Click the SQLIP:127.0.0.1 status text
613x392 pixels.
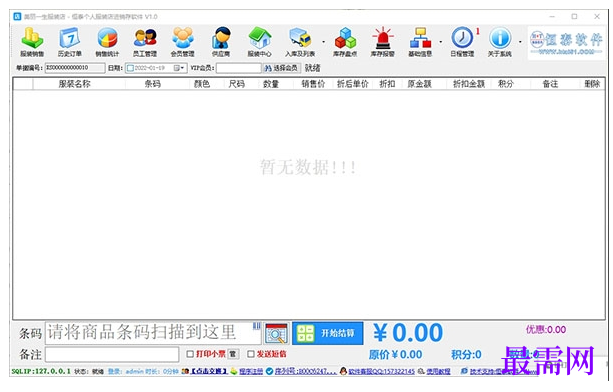click(41, 371)
